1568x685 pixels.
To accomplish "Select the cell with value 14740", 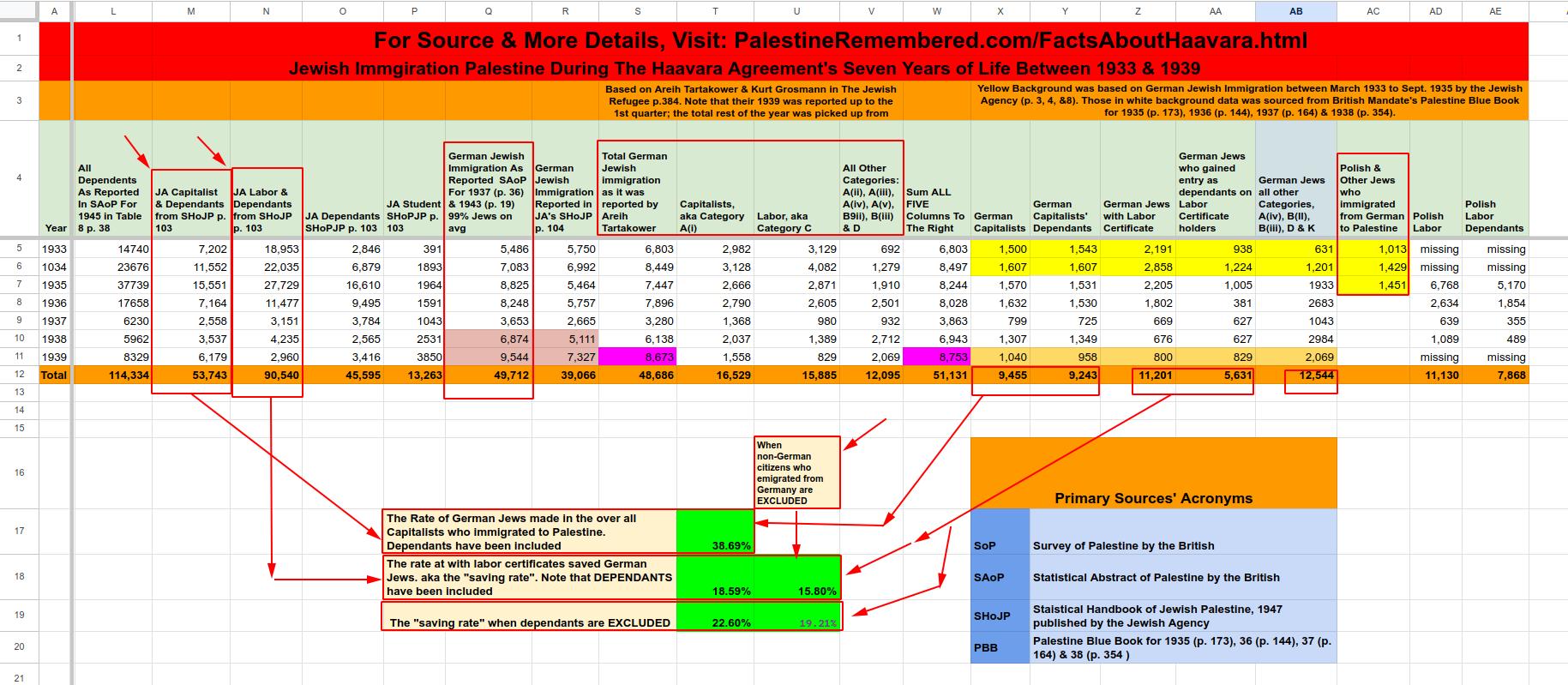I will pos(113,249).
